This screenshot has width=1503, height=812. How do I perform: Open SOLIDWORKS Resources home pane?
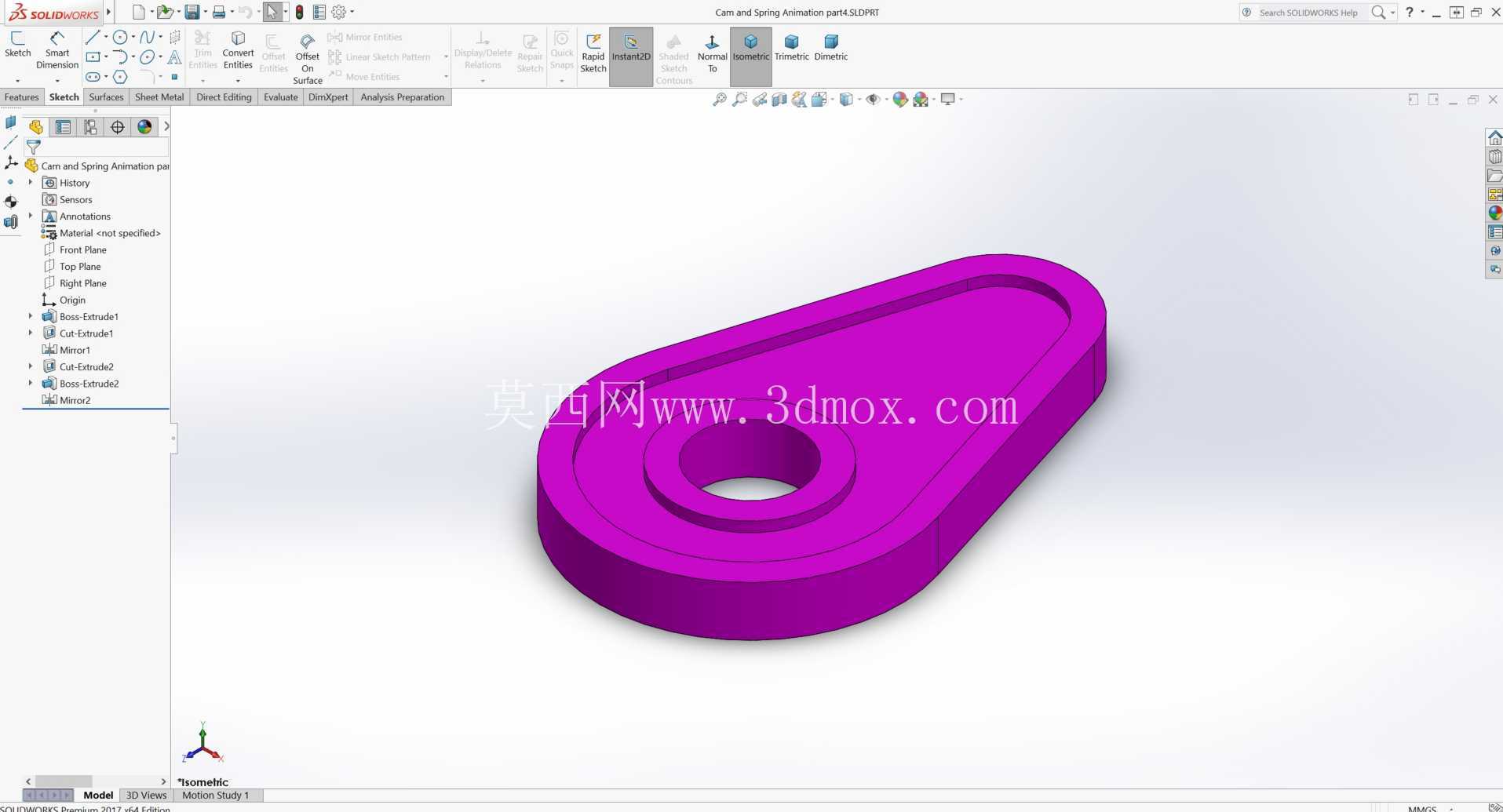click(1495, 137)
